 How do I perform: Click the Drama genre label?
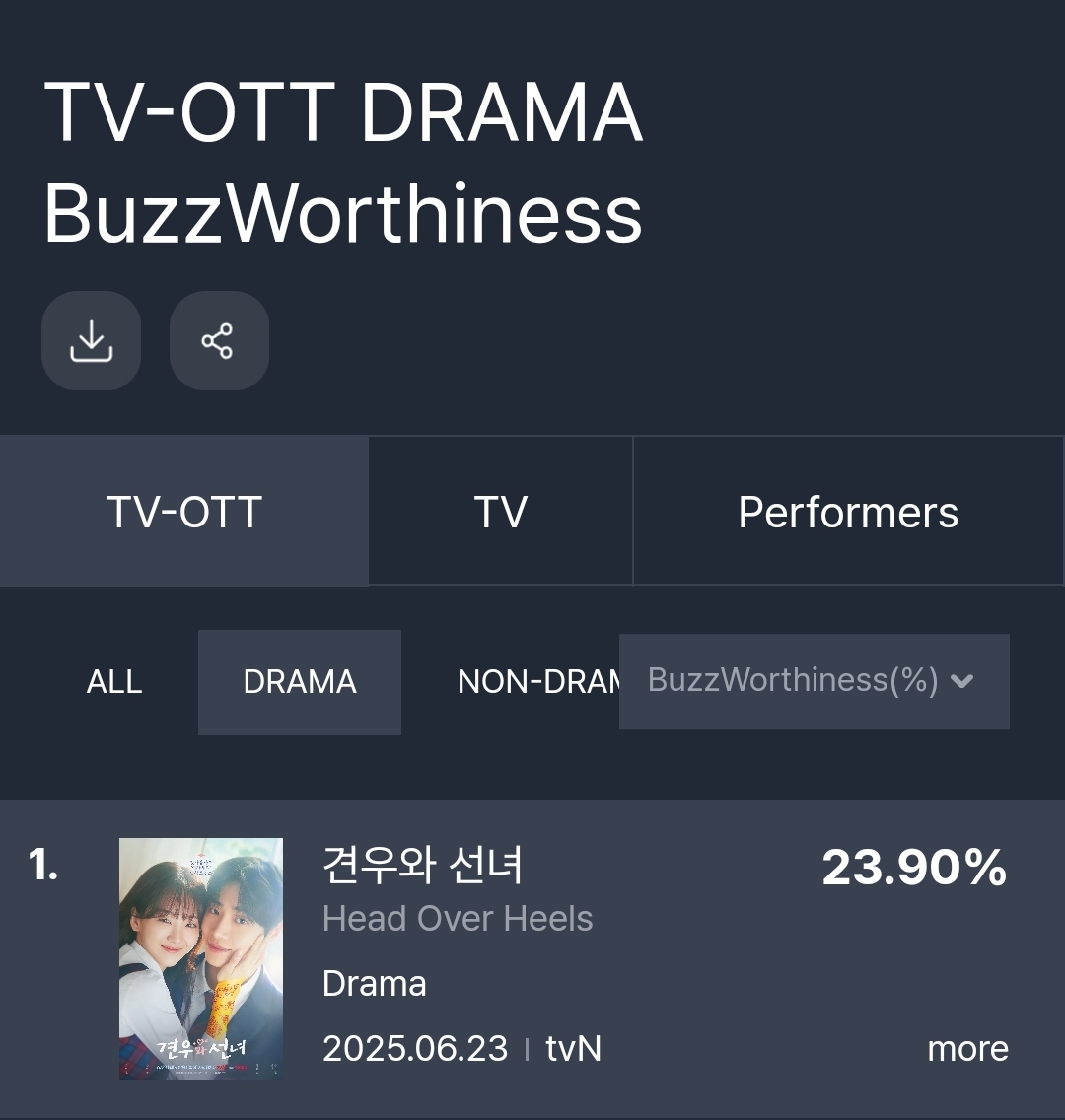click(x=375, y=984)
